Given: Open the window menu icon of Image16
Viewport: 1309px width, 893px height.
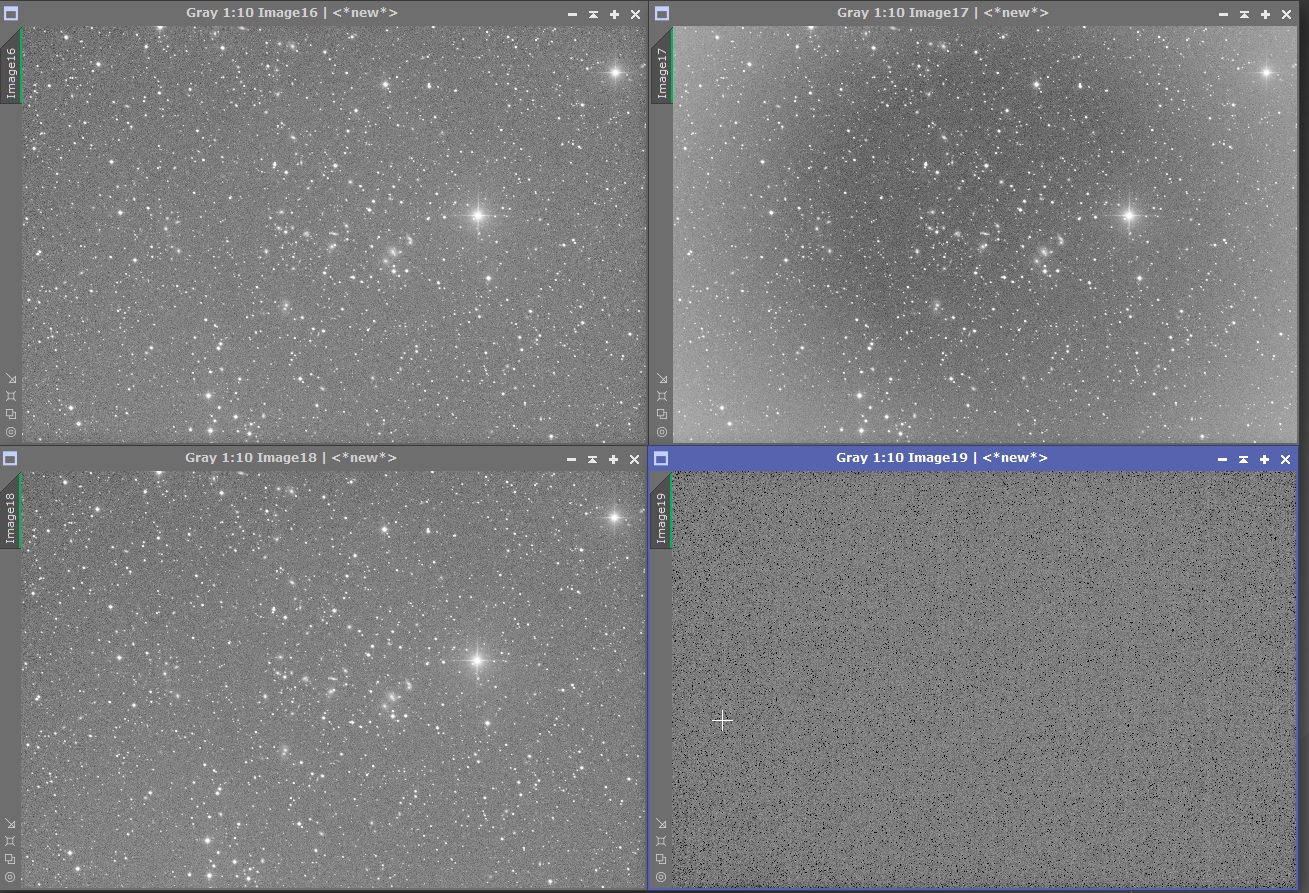Looking at the screenshot, I should (x=10, y=14).
